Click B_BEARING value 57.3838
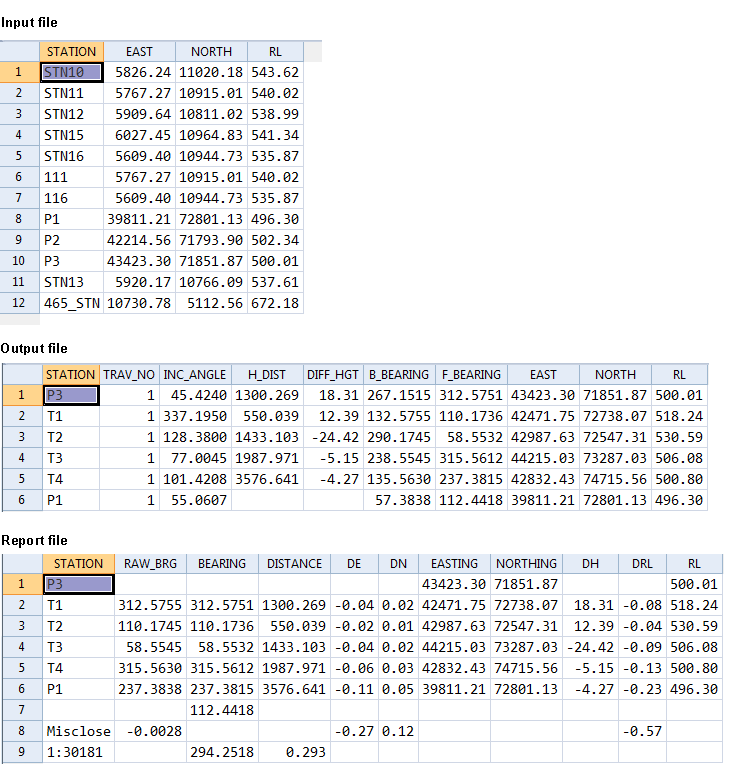 [399, 500]
